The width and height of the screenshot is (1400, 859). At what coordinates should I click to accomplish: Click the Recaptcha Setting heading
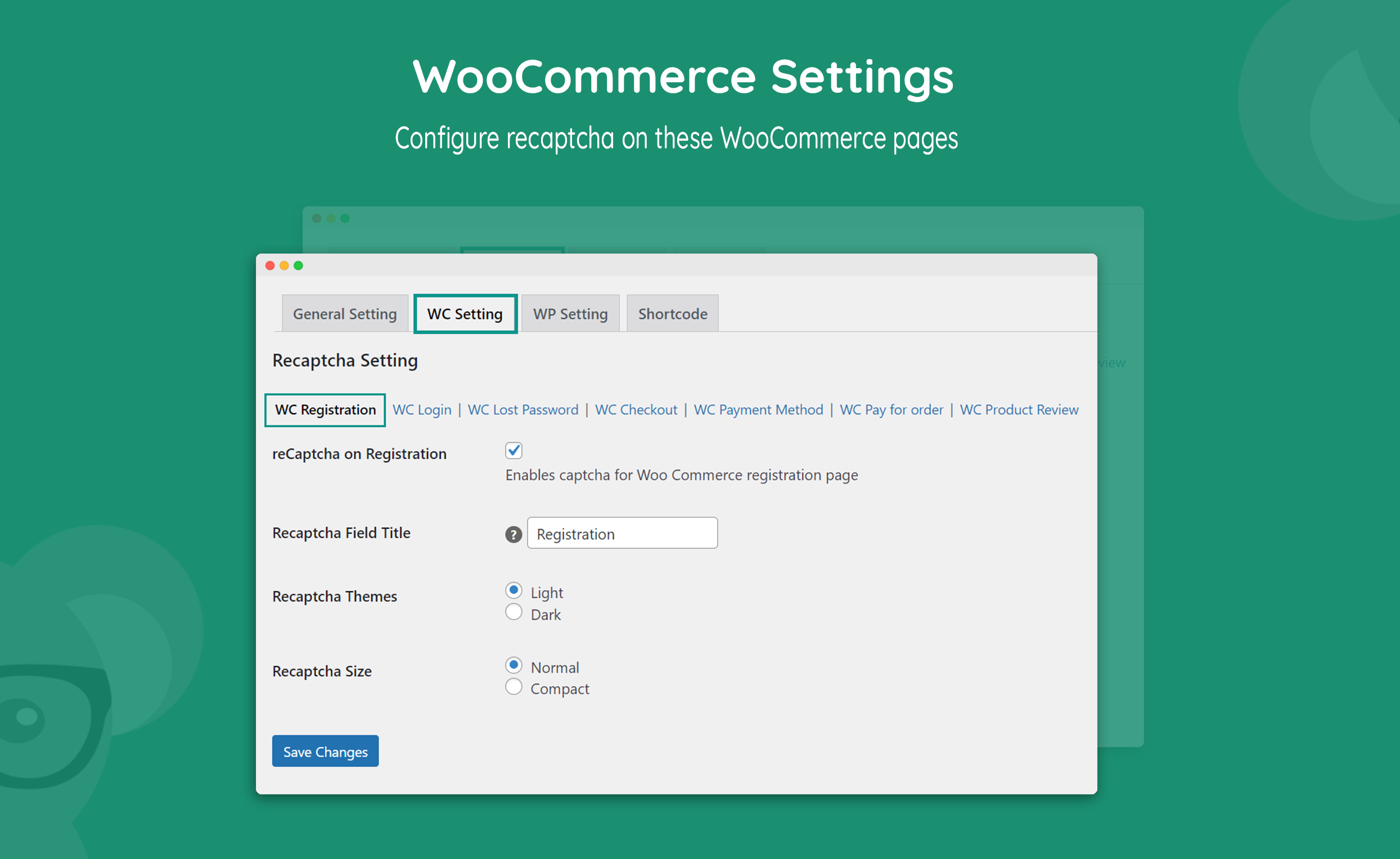(x=345, y=360)
